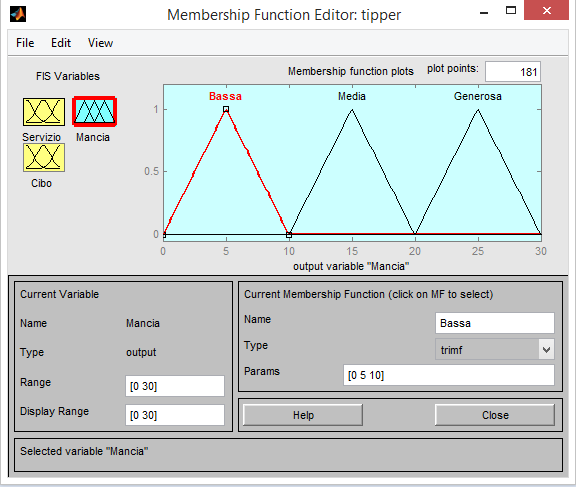Viewport: 576px width, 487px height.
Task: Click the Range input field
Action: click(x=175, y=386)
